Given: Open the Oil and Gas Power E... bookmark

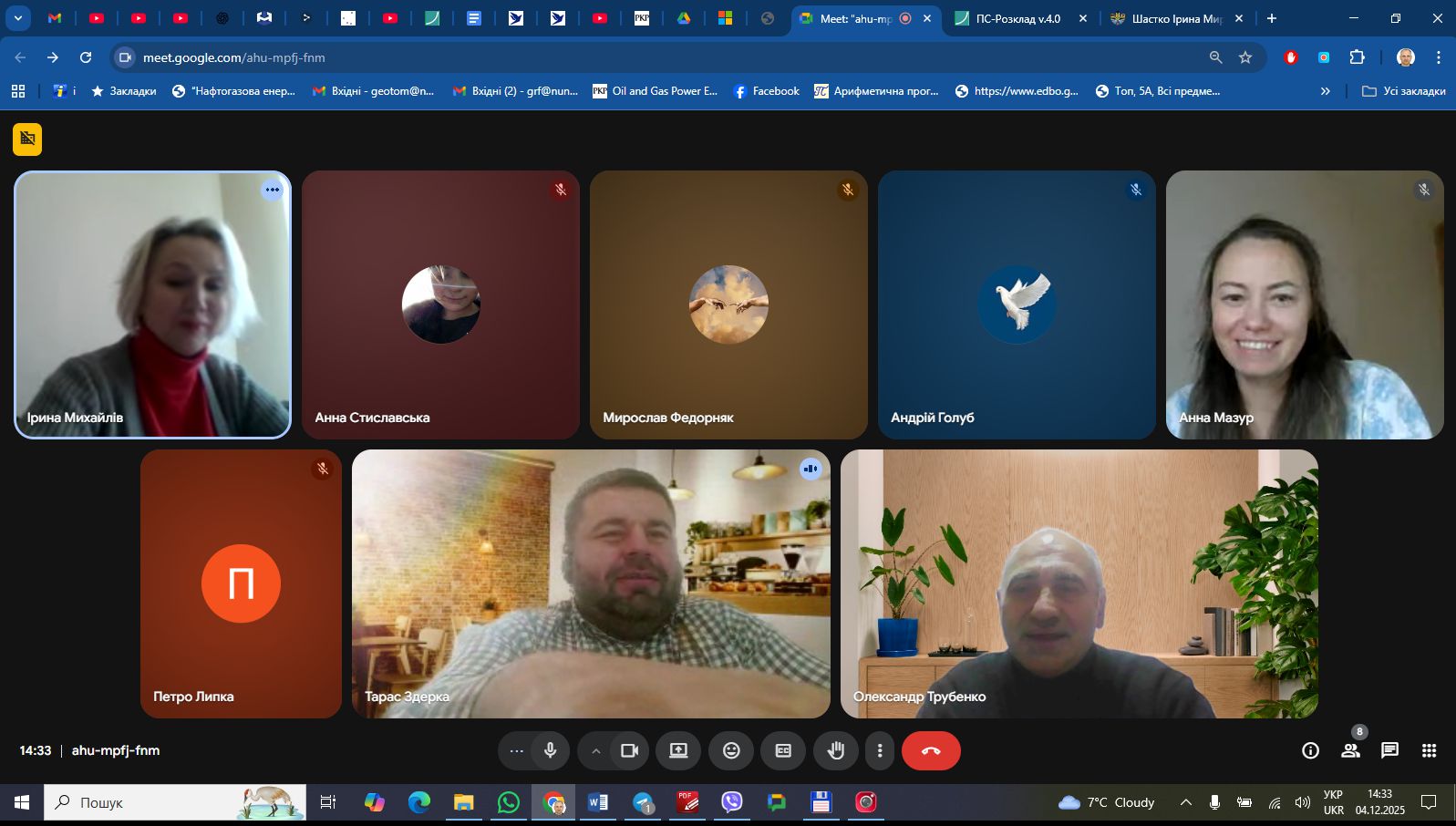Looking at the screenshot, I should click(656, 91).
